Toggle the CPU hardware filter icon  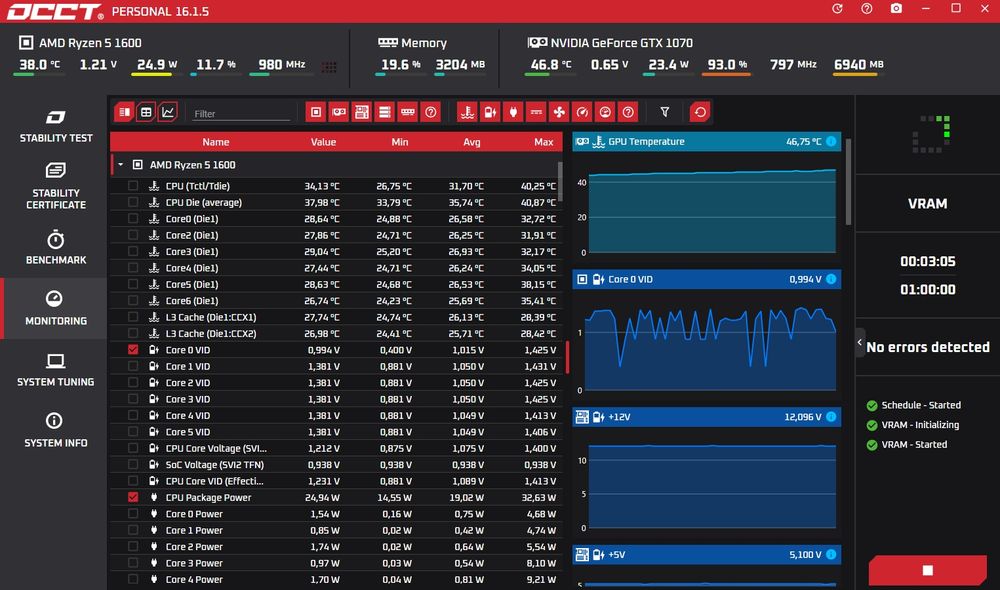coord(316,112)
